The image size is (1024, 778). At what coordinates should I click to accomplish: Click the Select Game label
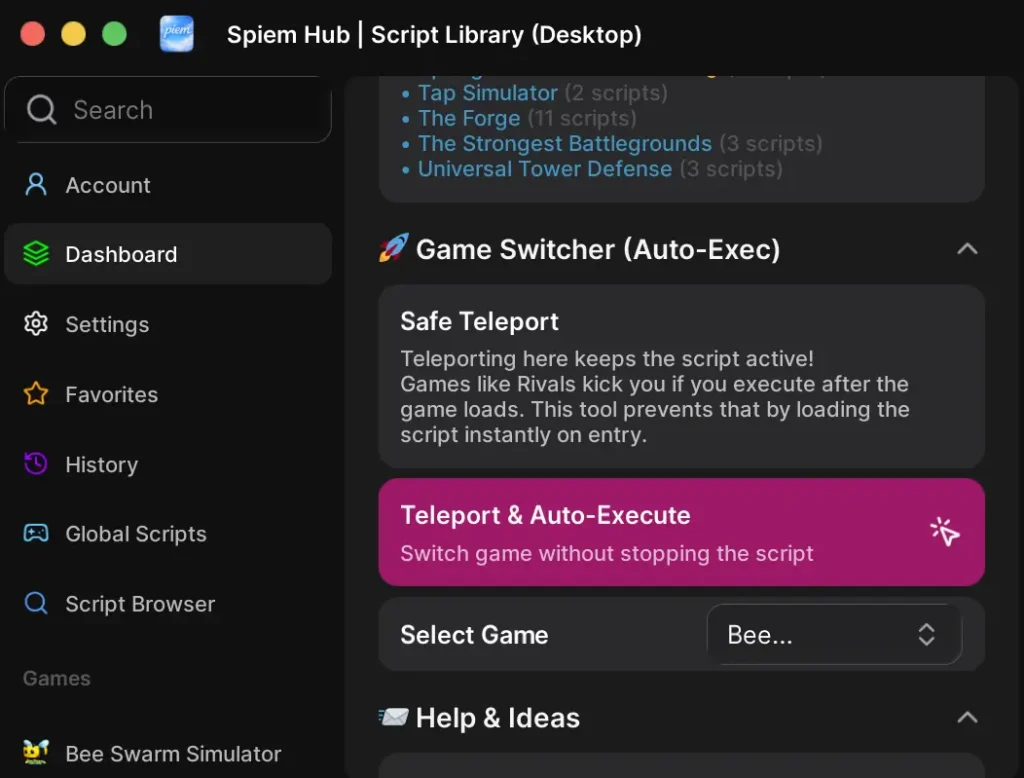(x=474, y=634)
